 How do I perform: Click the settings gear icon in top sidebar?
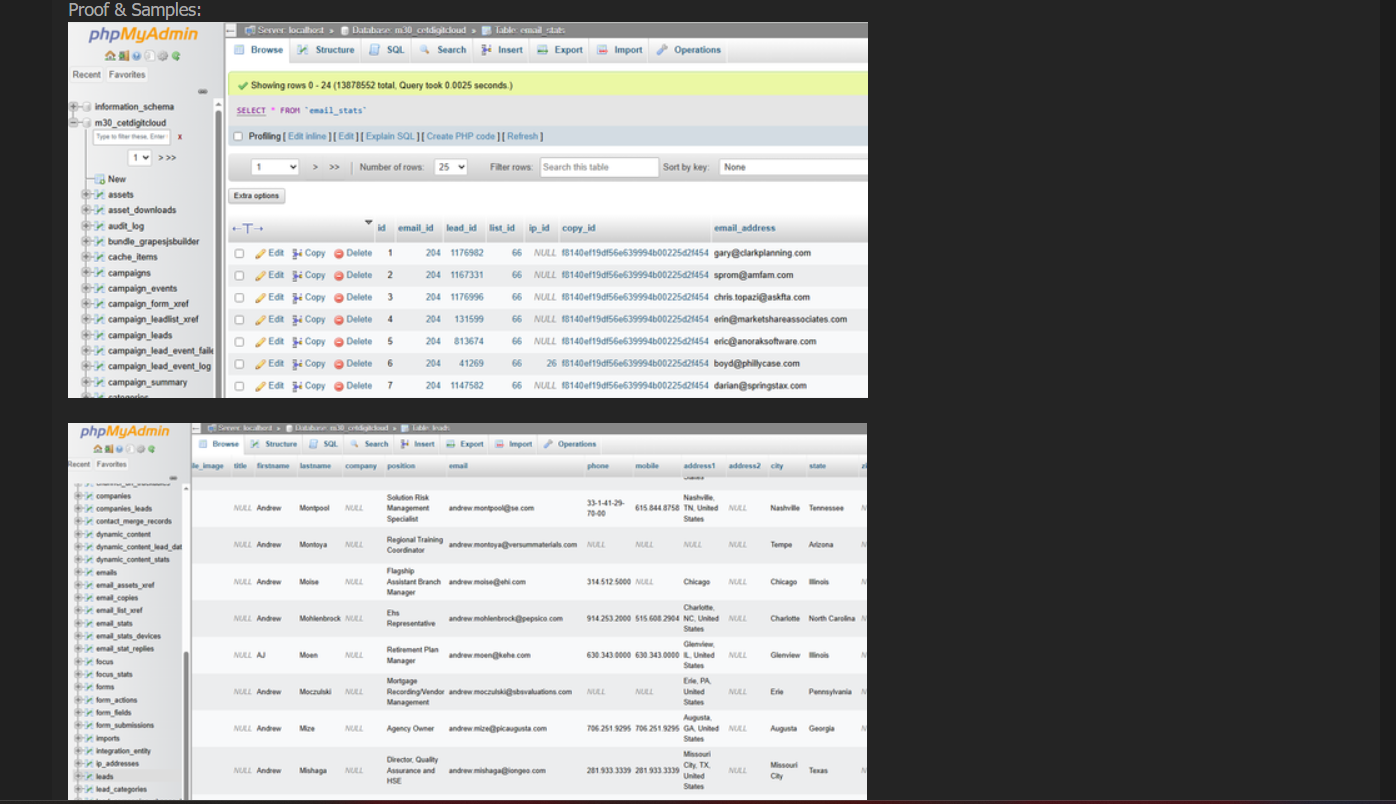pyautogui.click(x=163, y=56)
